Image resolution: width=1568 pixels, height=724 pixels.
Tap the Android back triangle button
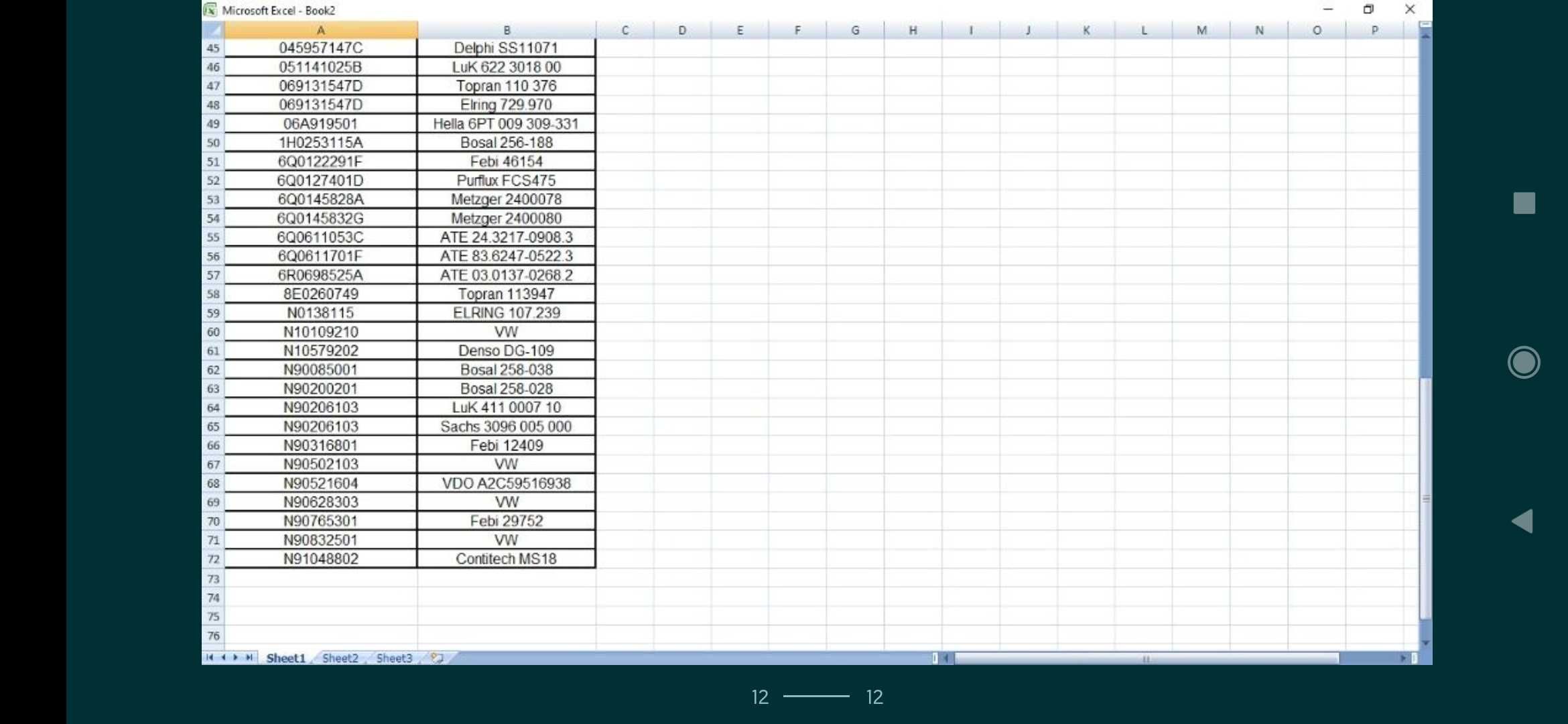pos(1522,521)
